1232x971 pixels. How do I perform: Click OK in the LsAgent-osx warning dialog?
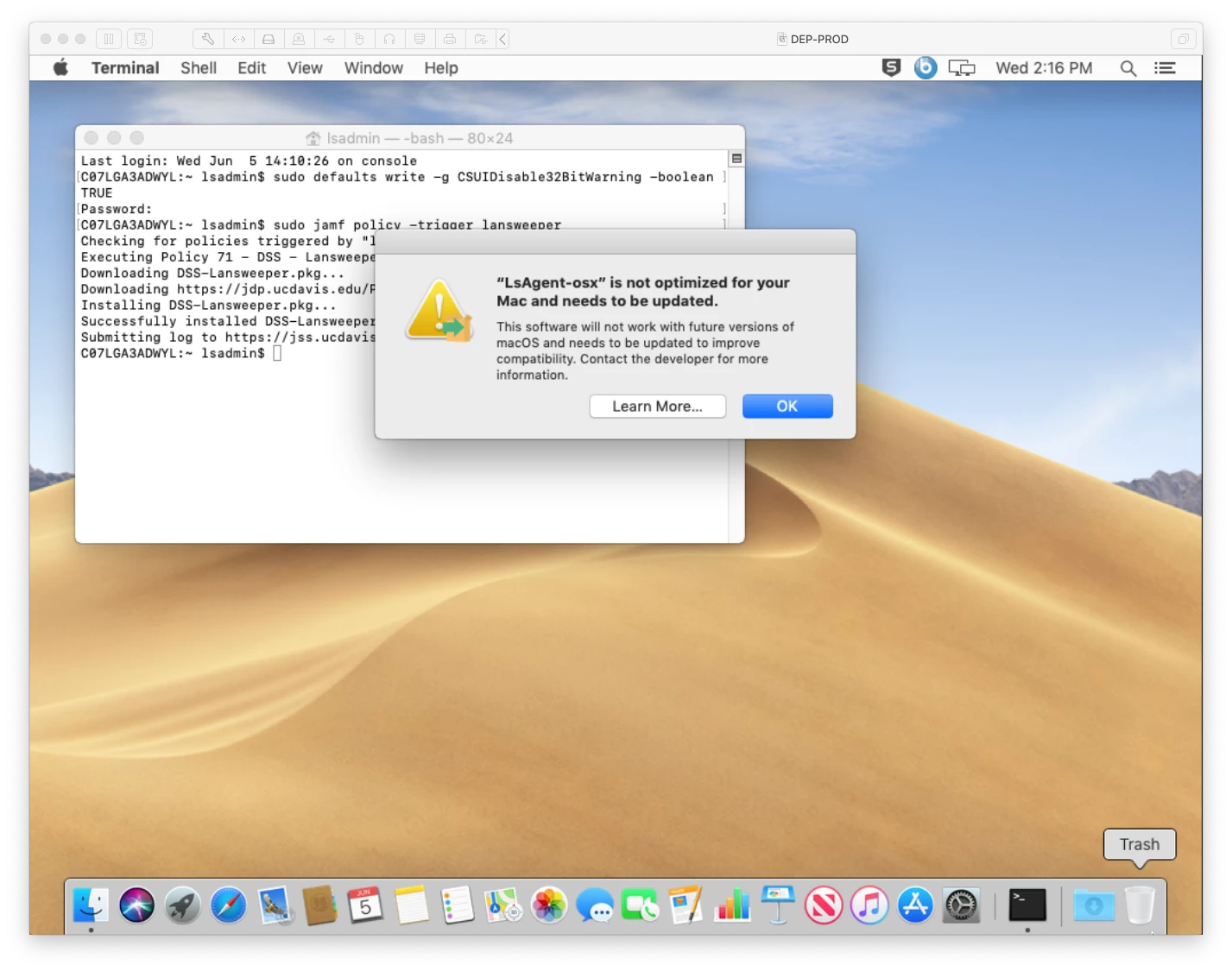(x=787, y=407)
